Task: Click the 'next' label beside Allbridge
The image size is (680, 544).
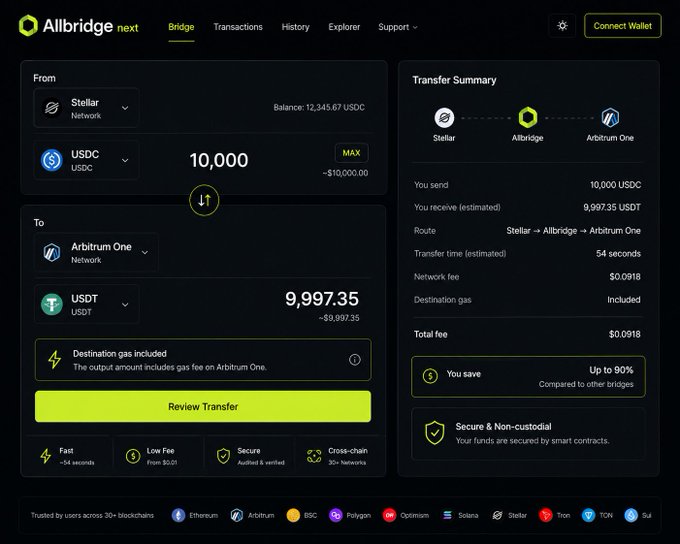Action: [x=128, y=28]
